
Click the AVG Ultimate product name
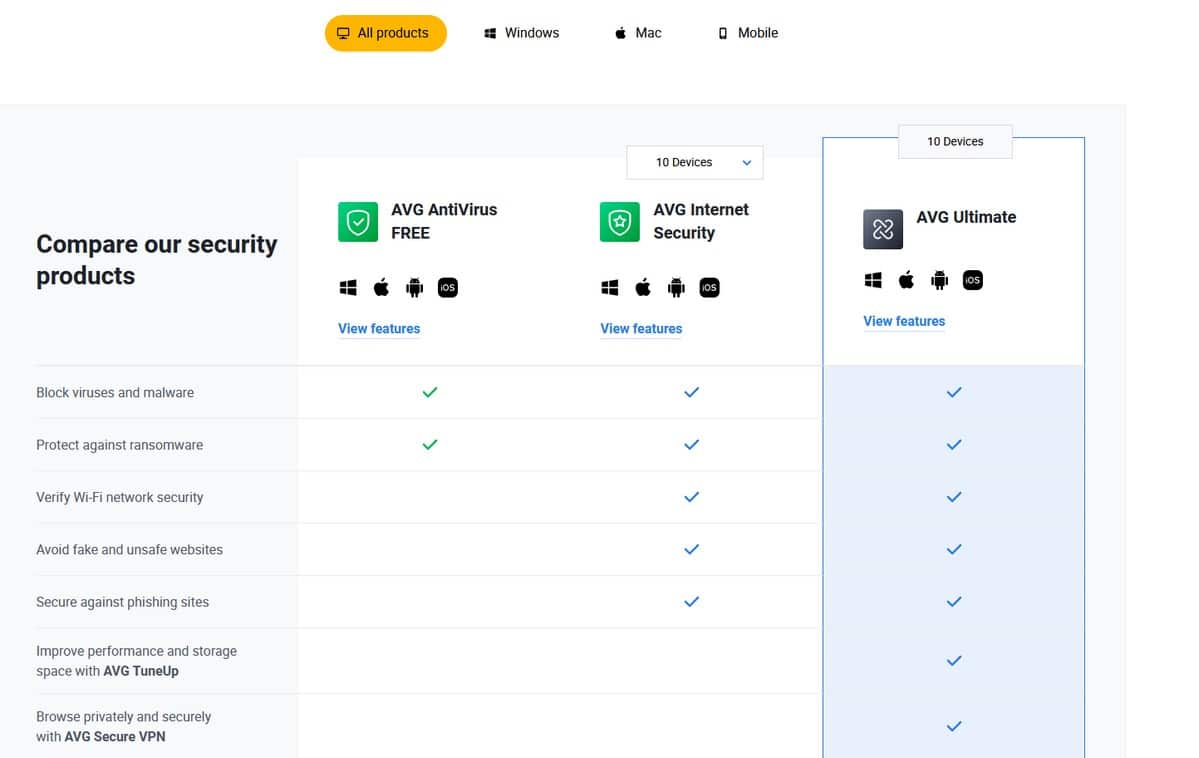[967, 217]
